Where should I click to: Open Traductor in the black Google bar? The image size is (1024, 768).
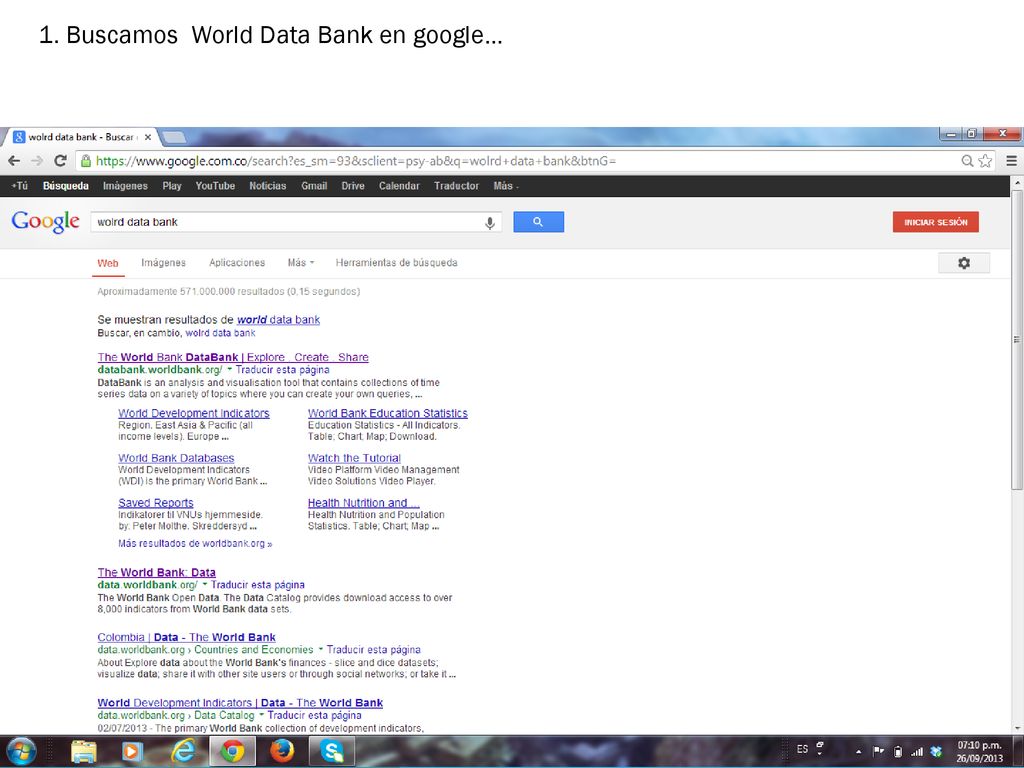456,186
